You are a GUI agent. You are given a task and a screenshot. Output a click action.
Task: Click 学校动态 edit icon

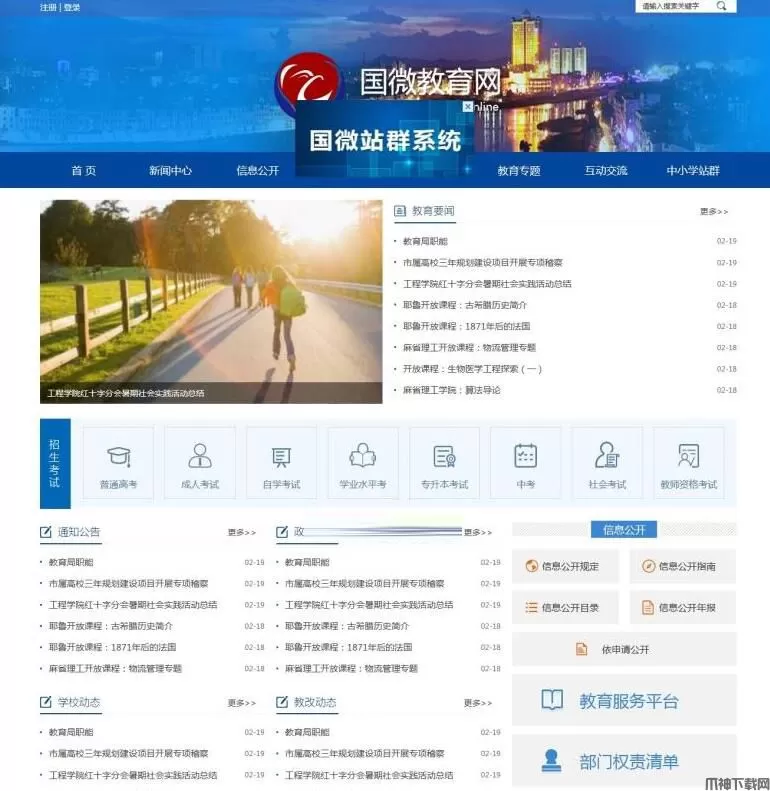[45, 702]
